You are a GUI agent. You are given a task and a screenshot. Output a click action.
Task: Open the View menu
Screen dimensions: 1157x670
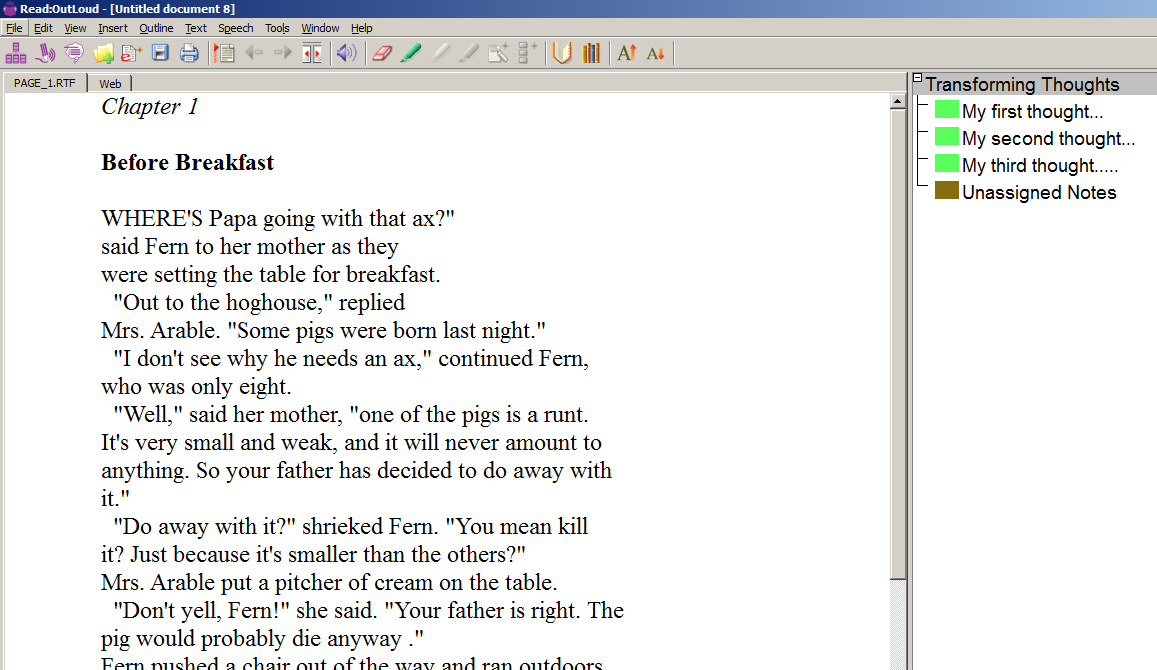pyautogui.click(x=75, y=28)
